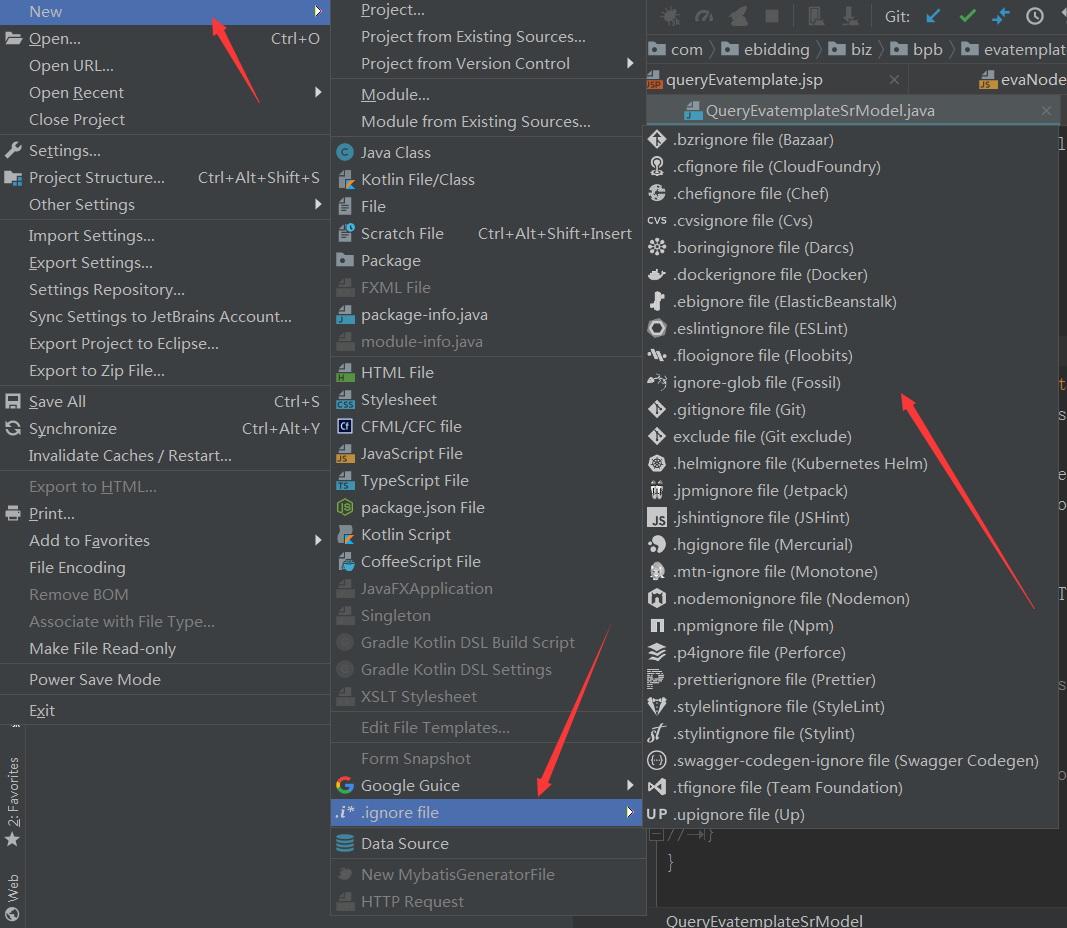The width and height of the screenshot is (1067, 928).
Task: Select exclude file (Git exclude)
Action: [851, 437]
